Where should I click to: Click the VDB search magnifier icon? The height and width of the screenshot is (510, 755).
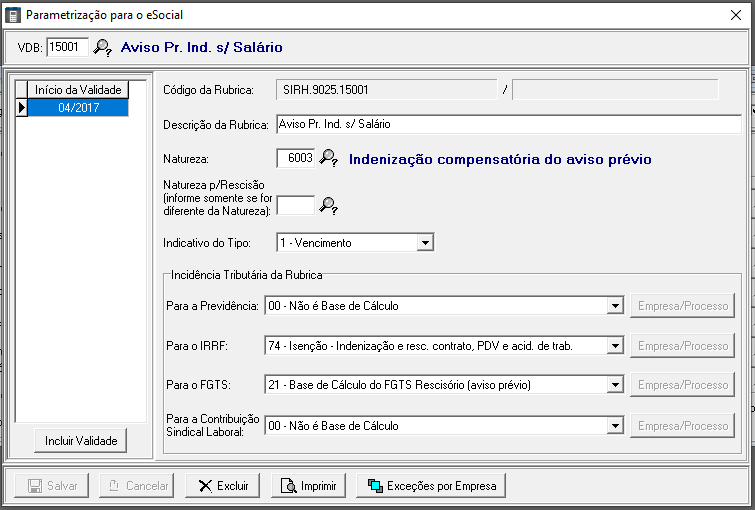(103, 47)
